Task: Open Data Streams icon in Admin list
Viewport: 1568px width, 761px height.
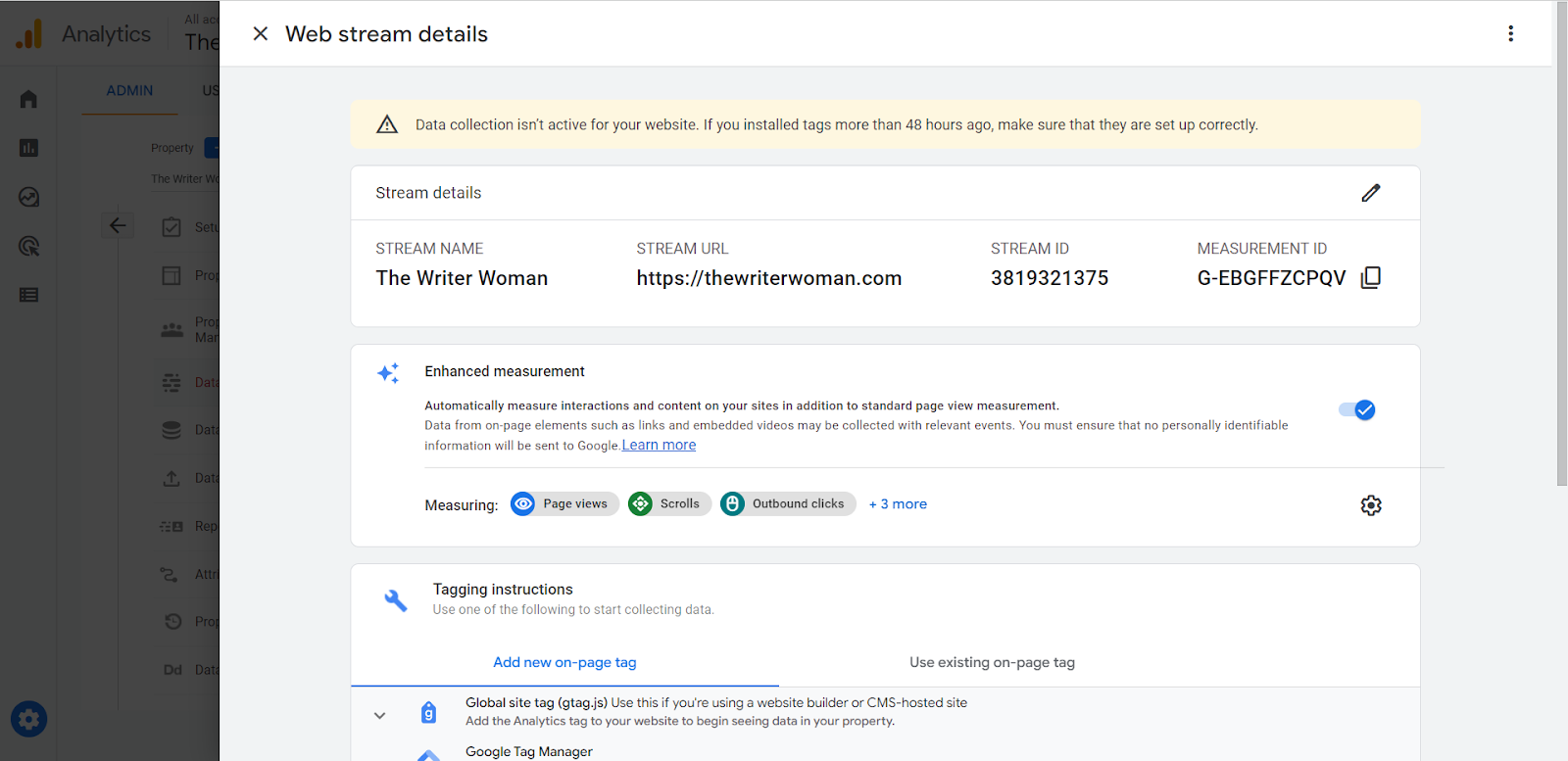Action: coord(171,383)
